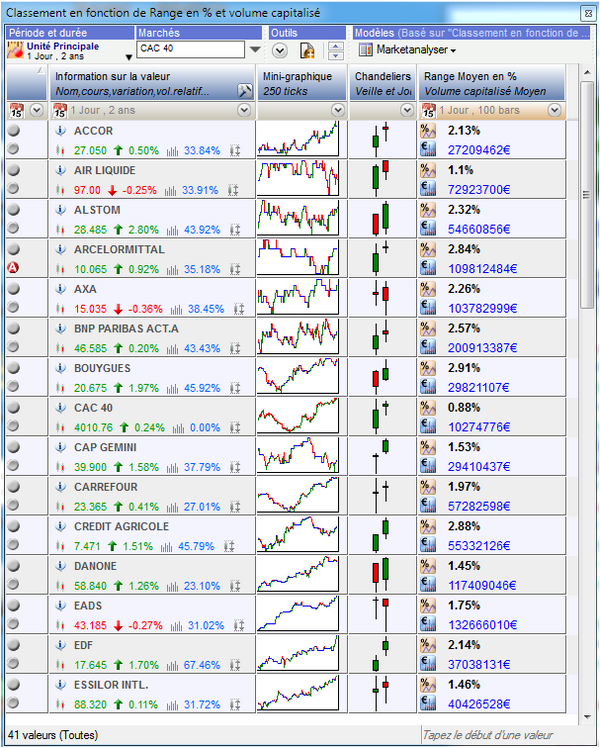Click the CREDIT AGRICOLE candlestick chart cell
The image size is (600, 748).
pyautogui.click(x=383, y=535)
